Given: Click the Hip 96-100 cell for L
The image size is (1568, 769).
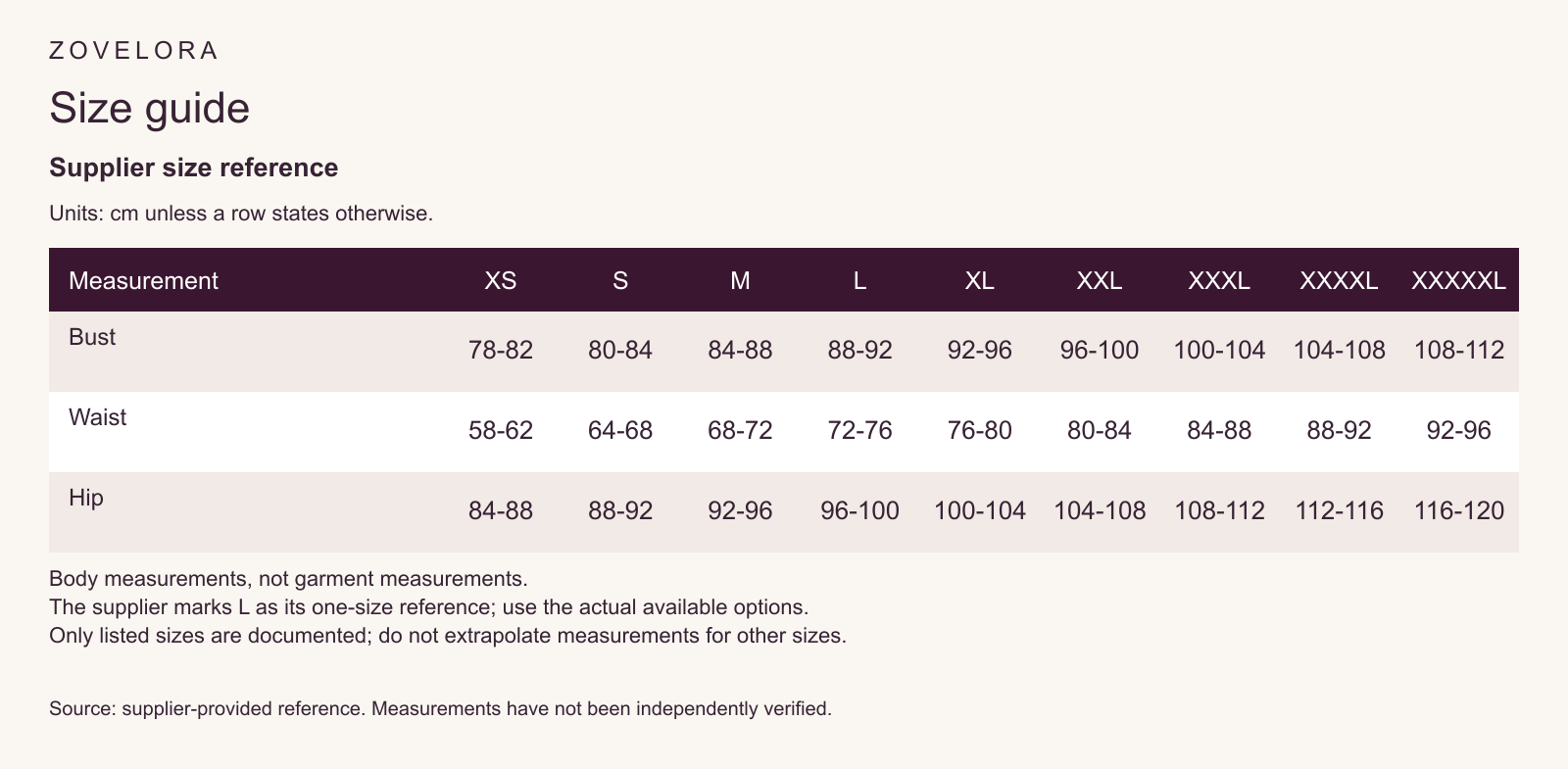Looking at the screenshot, I should point(859,511).
